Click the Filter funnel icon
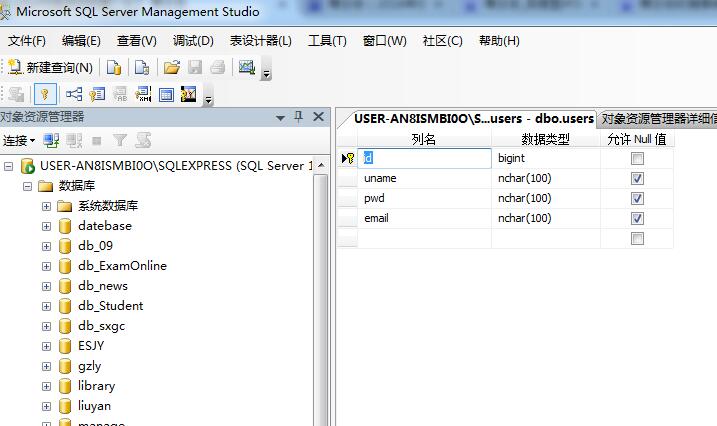 tap(120, 141)
